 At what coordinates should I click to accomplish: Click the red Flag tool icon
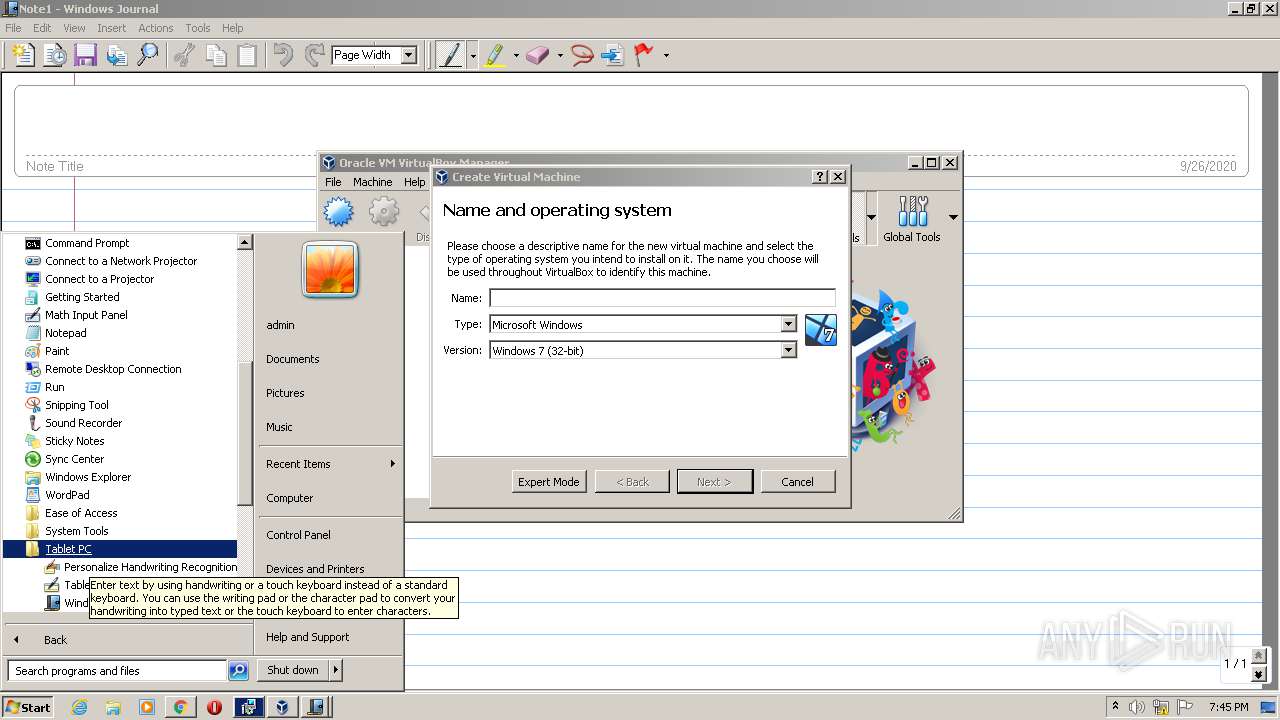(644, 55)
